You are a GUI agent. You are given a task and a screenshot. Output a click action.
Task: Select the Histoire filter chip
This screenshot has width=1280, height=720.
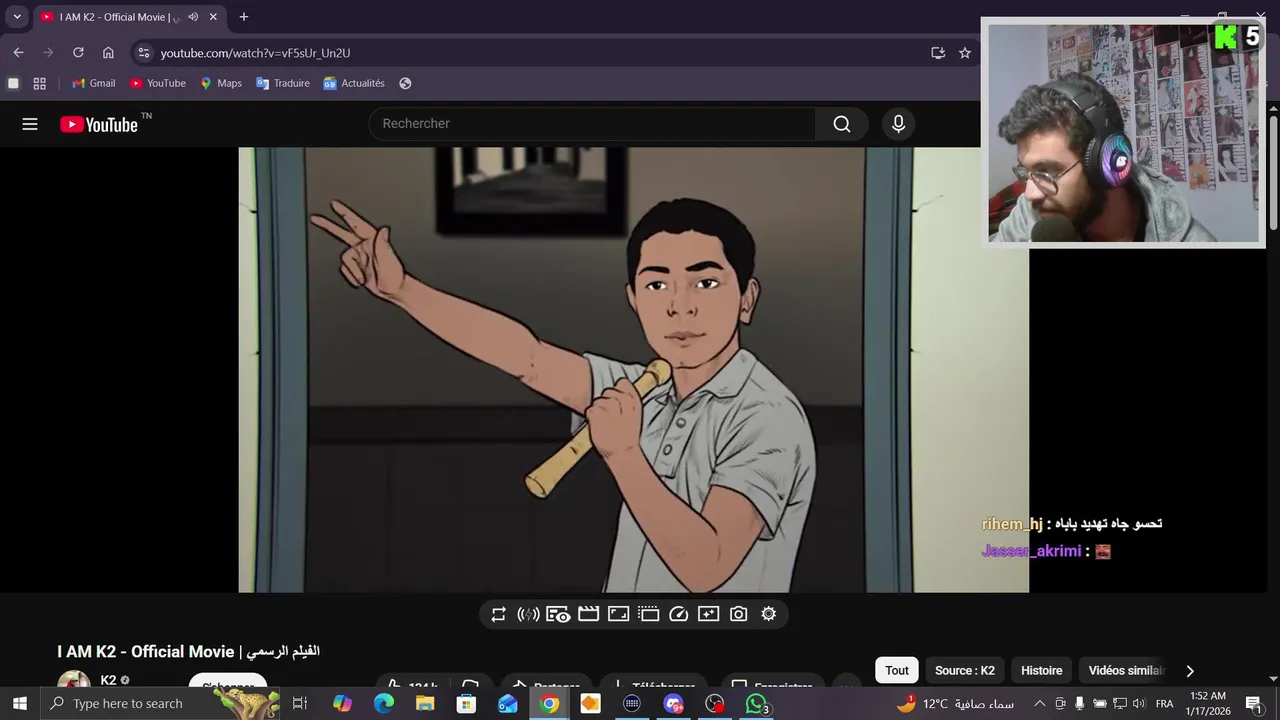[x=1042, y=670]
